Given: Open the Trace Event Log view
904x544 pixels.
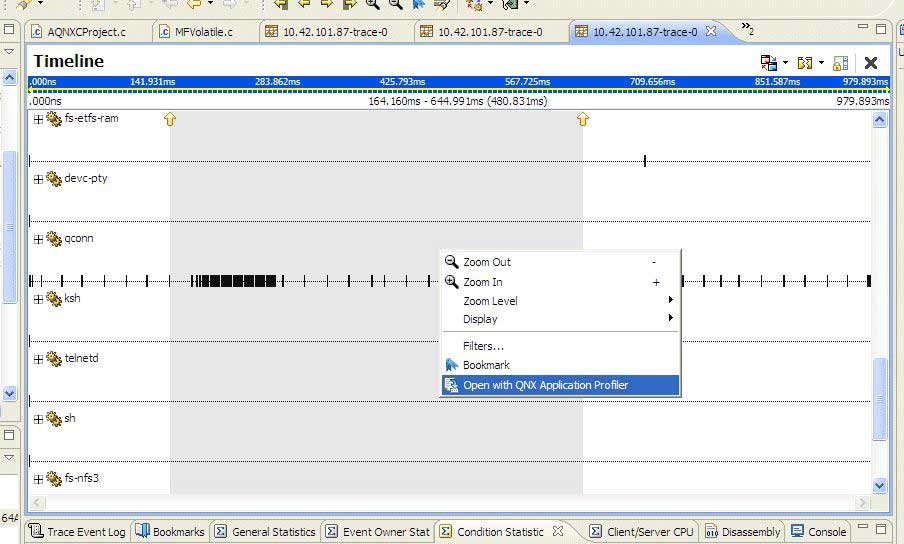Looking at the screenshot, I should [78, 532].
